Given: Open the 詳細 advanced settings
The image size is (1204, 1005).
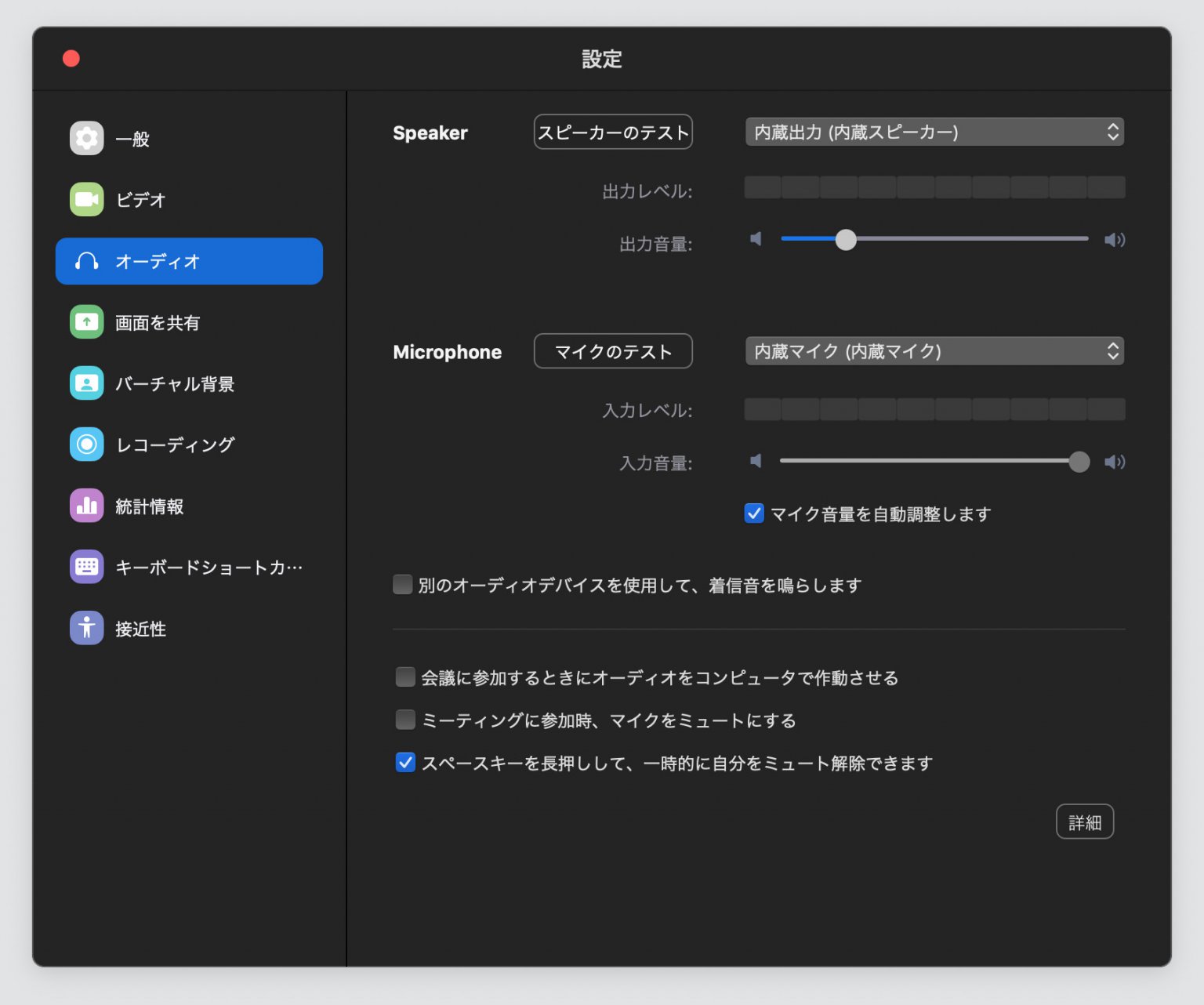Looking at the screenshot, I should pos(1086,822).
